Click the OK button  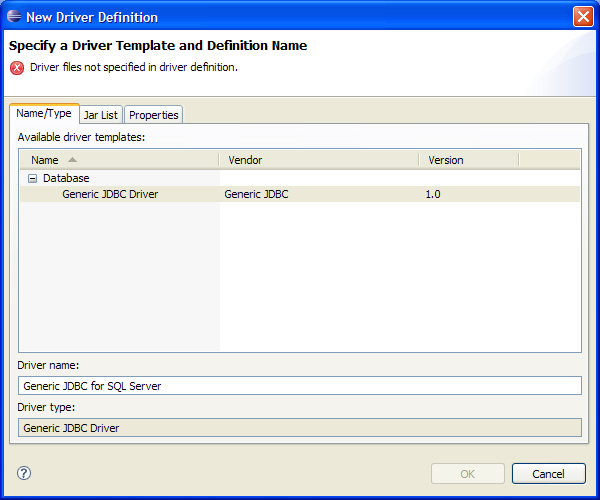[468, 474]
